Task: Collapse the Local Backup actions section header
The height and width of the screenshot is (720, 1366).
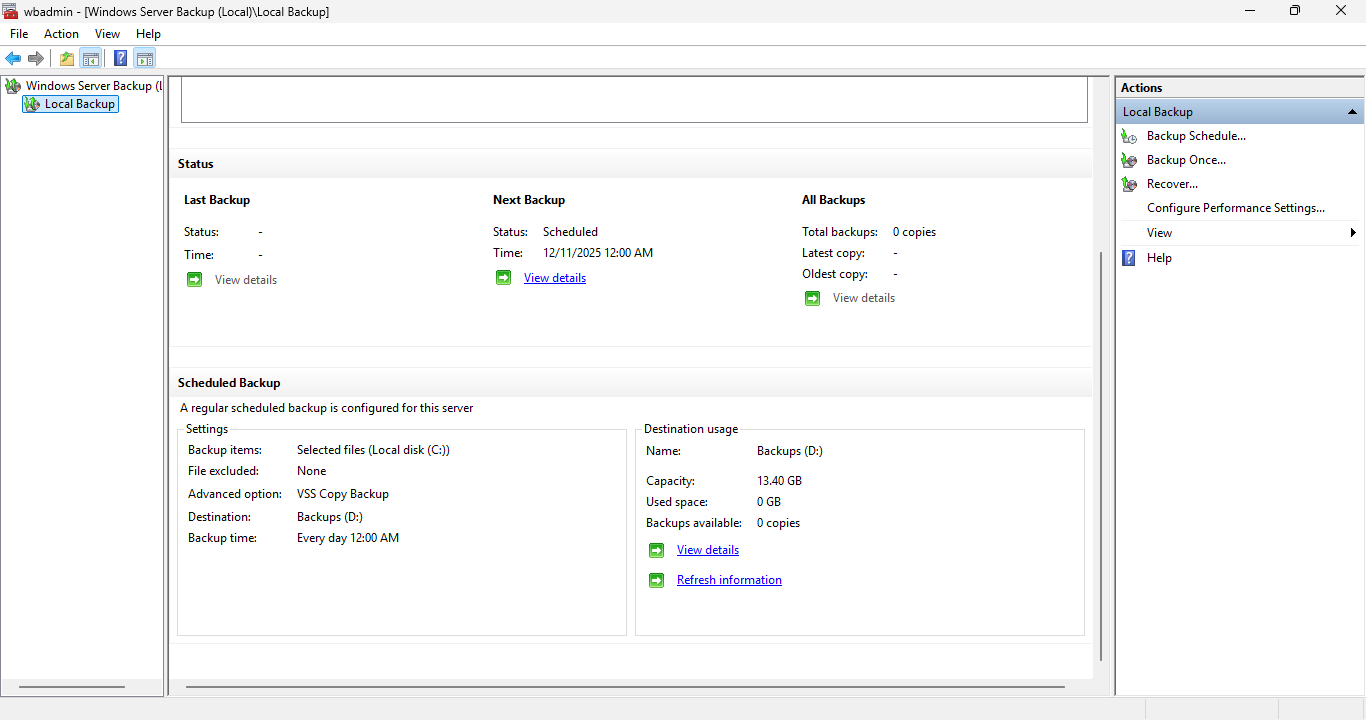Action: pyautogui.click(x=1351, y=112)
